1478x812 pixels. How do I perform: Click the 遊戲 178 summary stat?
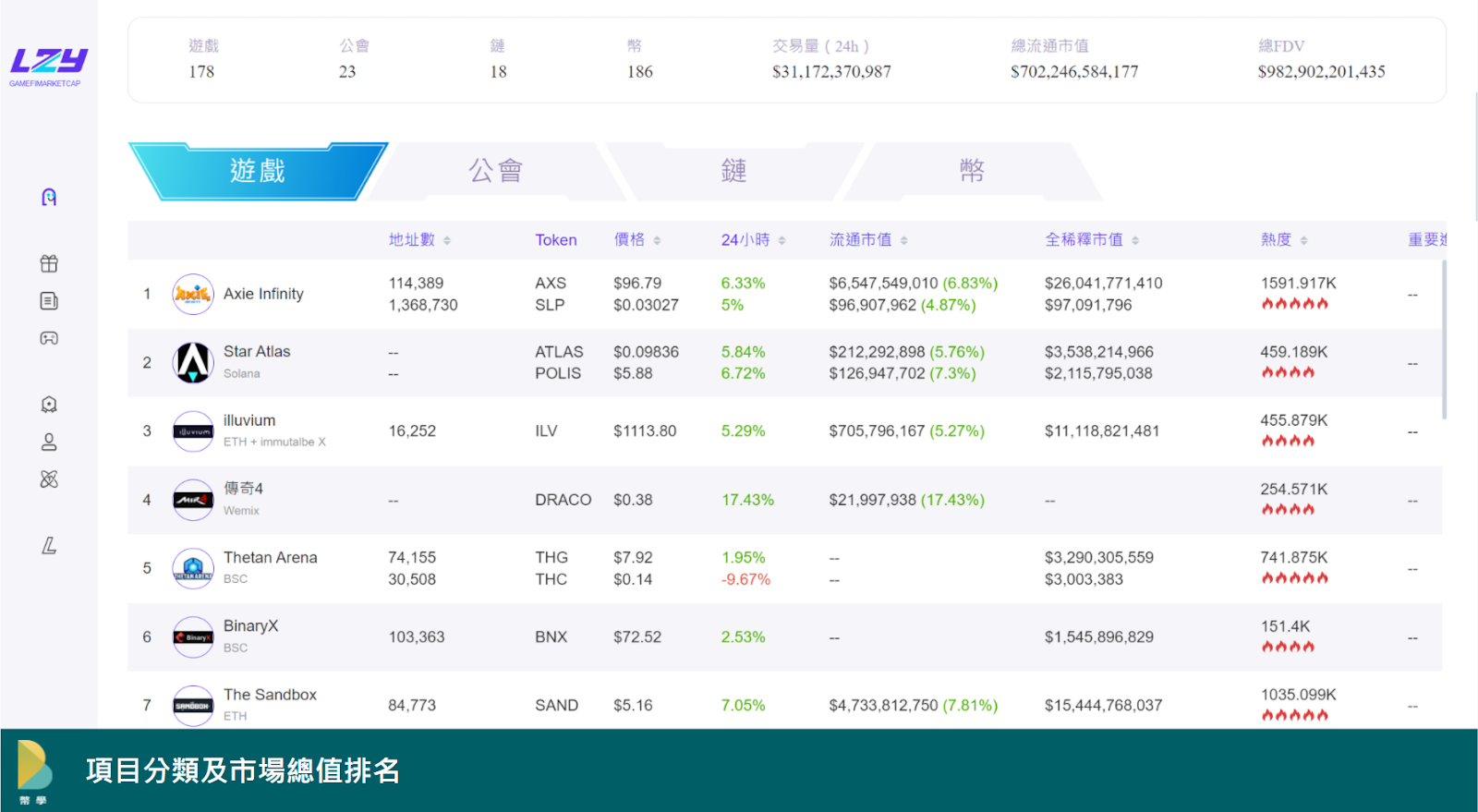click(x=203, y=59)
